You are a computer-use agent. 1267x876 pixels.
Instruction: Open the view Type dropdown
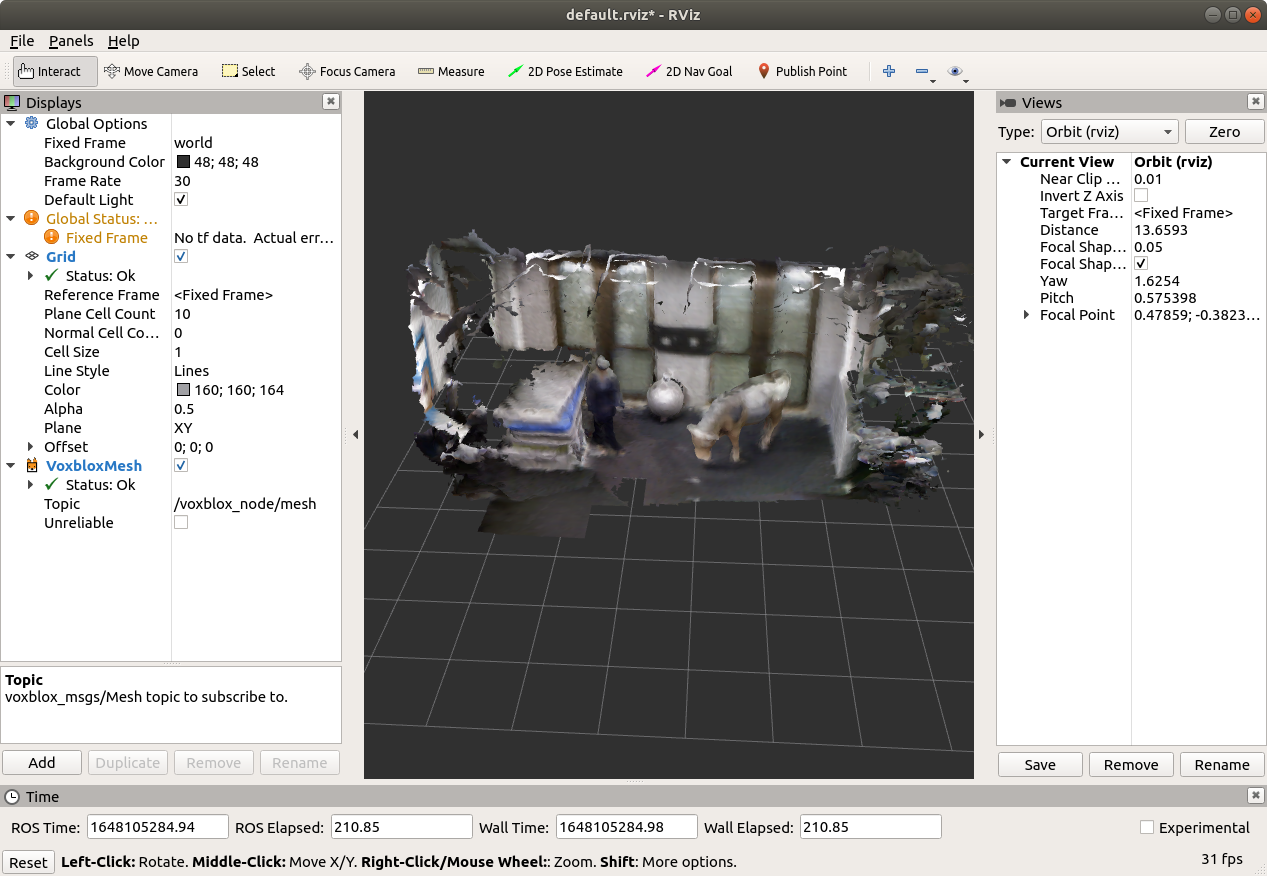click(1109, 132)
